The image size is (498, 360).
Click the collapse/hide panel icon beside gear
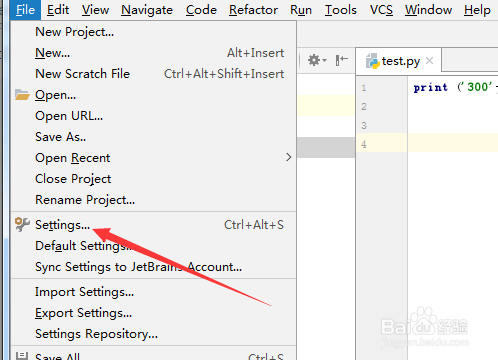(342, 60)
